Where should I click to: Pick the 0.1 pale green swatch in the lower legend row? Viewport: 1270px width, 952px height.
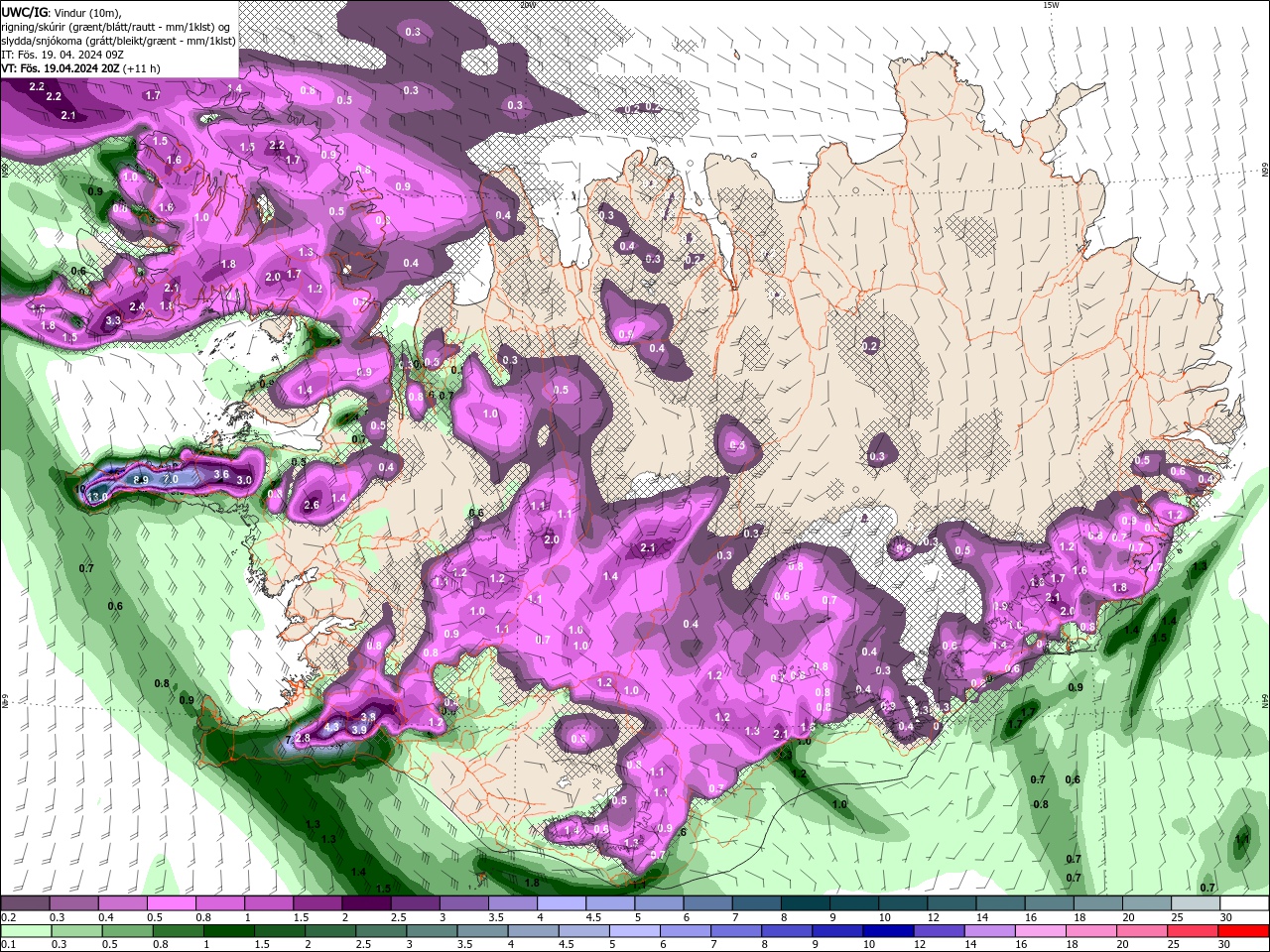point(25,931)
